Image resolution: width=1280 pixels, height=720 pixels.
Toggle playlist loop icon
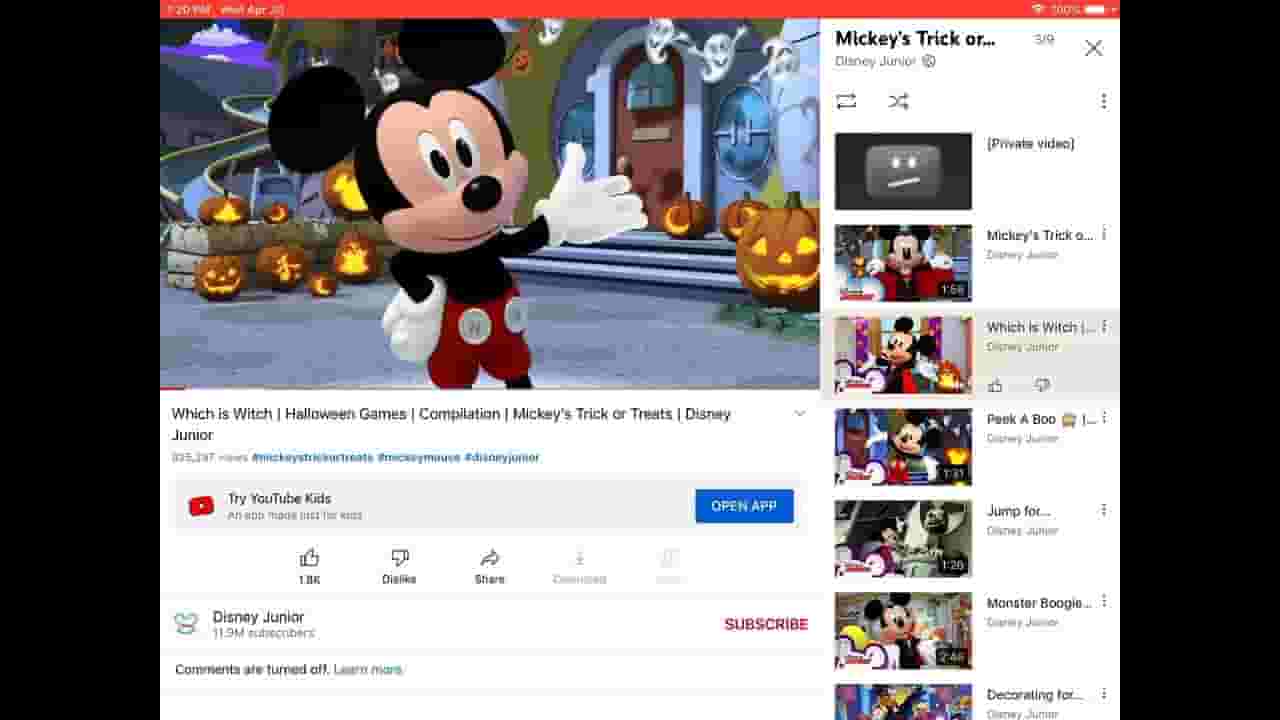tap(846, 101)
